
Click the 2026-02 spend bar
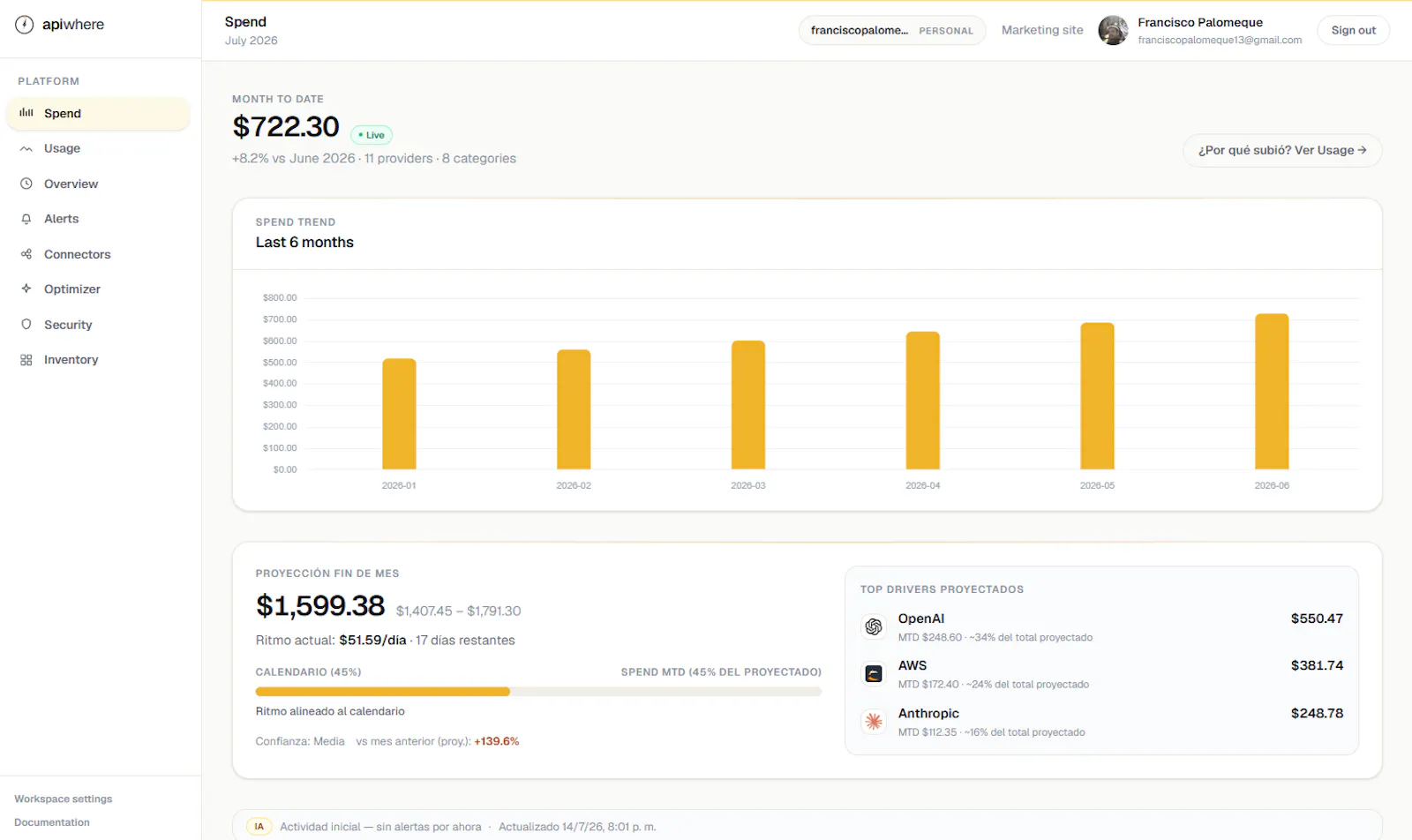click(x=574, y=409)
